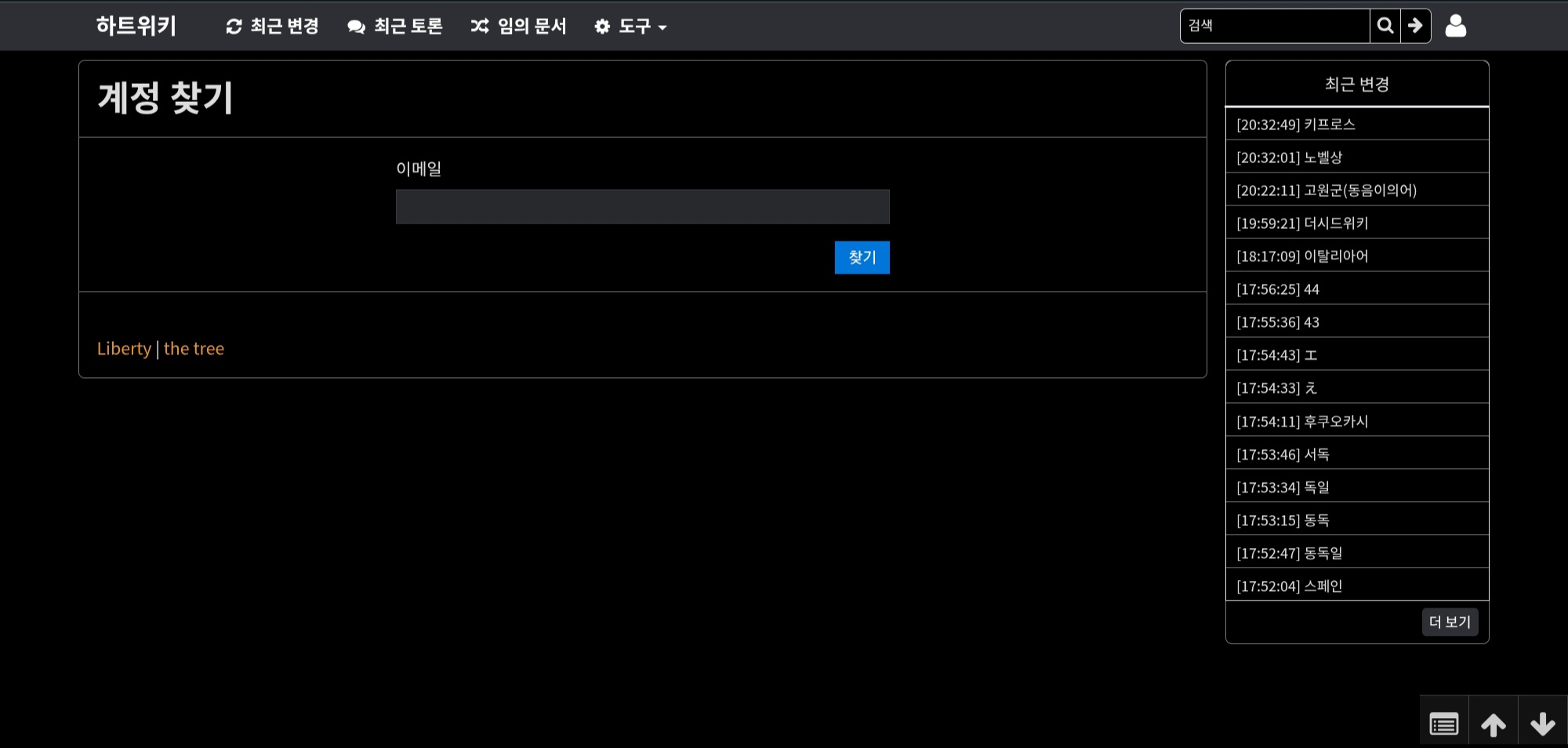
Task: Focus the 검색 search box
Action: [x=1275, y=26]
